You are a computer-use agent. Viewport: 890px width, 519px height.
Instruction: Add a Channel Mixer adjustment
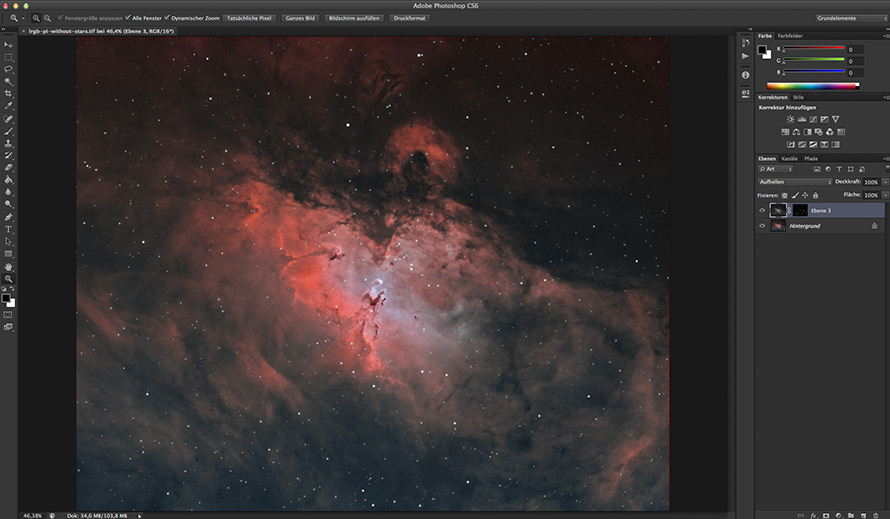(829, 132)
